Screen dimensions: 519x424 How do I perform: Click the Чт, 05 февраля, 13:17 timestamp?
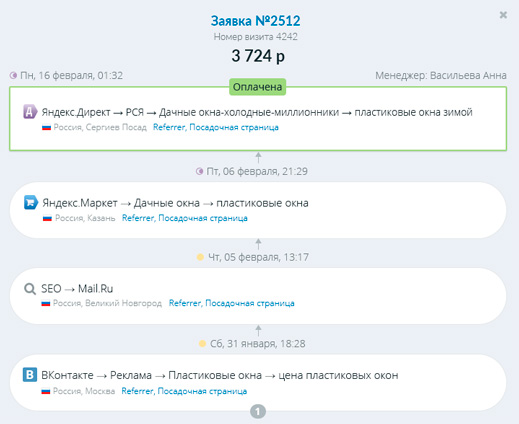258,257
